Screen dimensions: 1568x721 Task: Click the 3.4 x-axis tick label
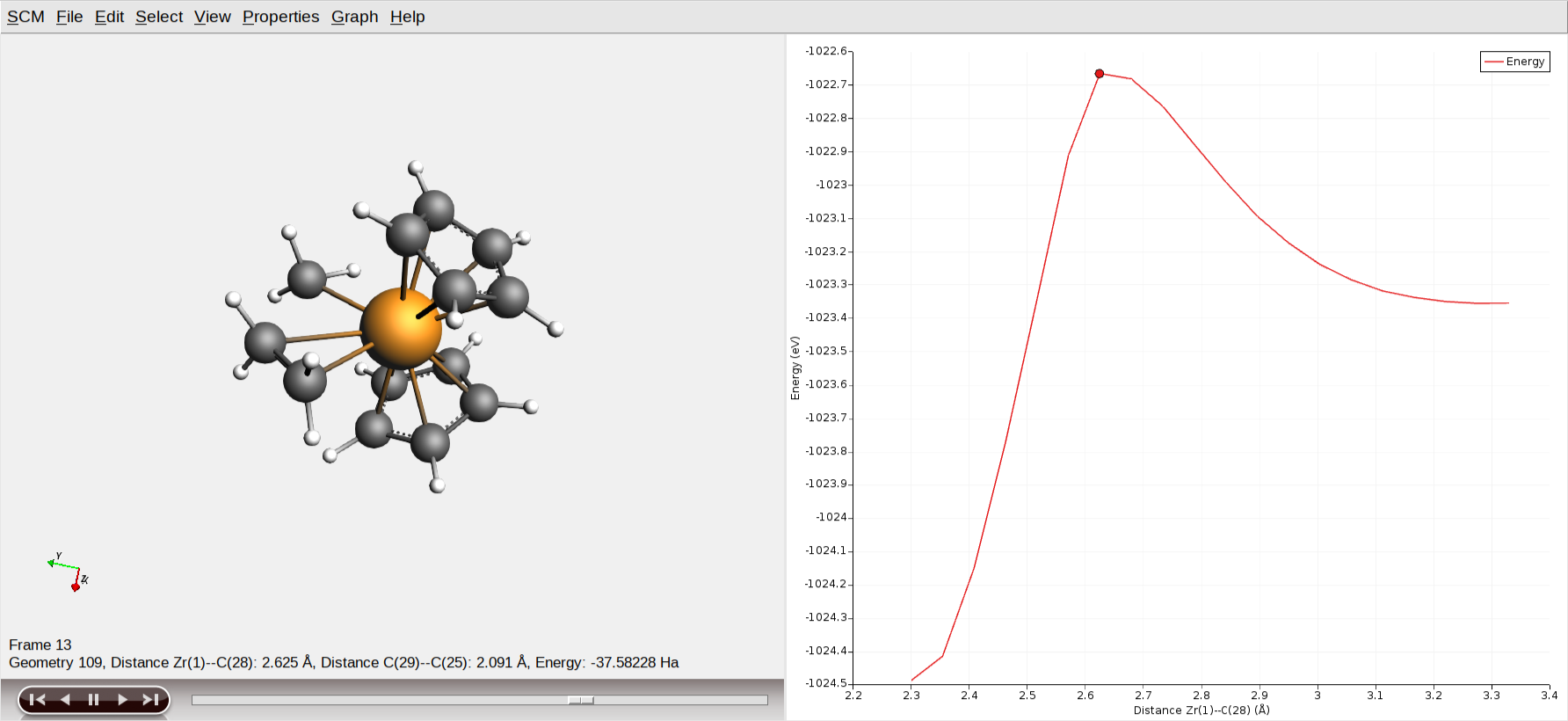[1550, 696]
